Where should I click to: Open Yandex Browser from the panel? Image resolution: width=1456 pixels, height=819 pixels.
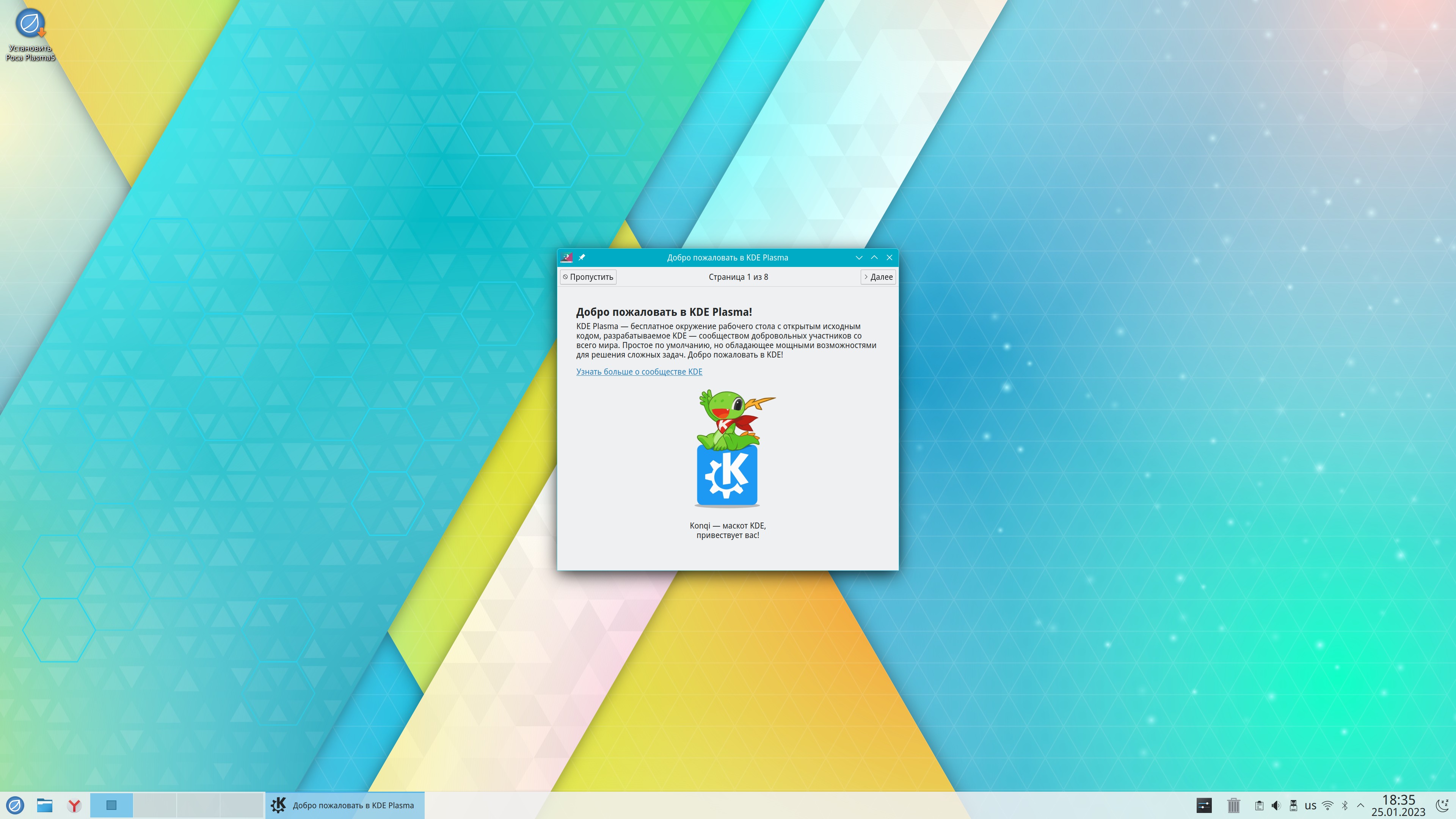[x=74, y=805]
